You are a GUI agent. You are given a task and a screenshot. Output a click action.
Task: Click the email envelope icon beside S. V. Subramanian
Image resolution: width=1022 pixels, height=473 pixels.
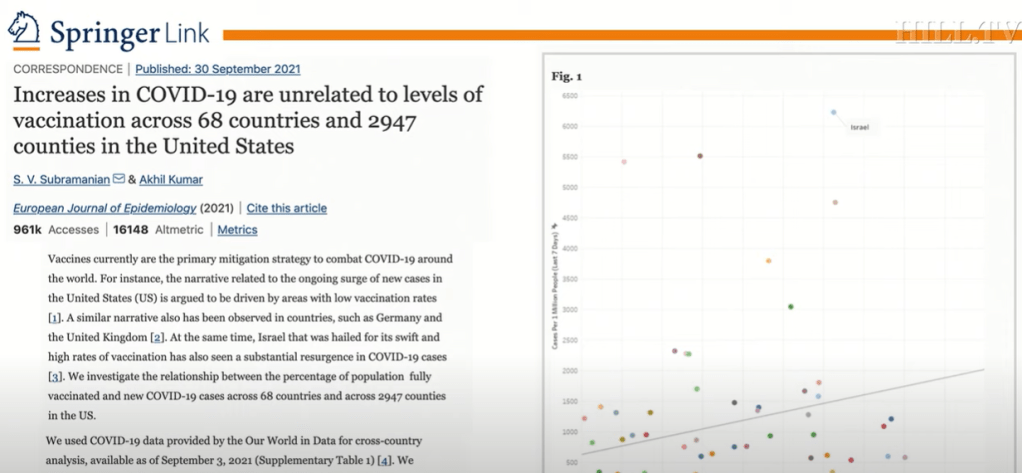[x=119, y=180]
